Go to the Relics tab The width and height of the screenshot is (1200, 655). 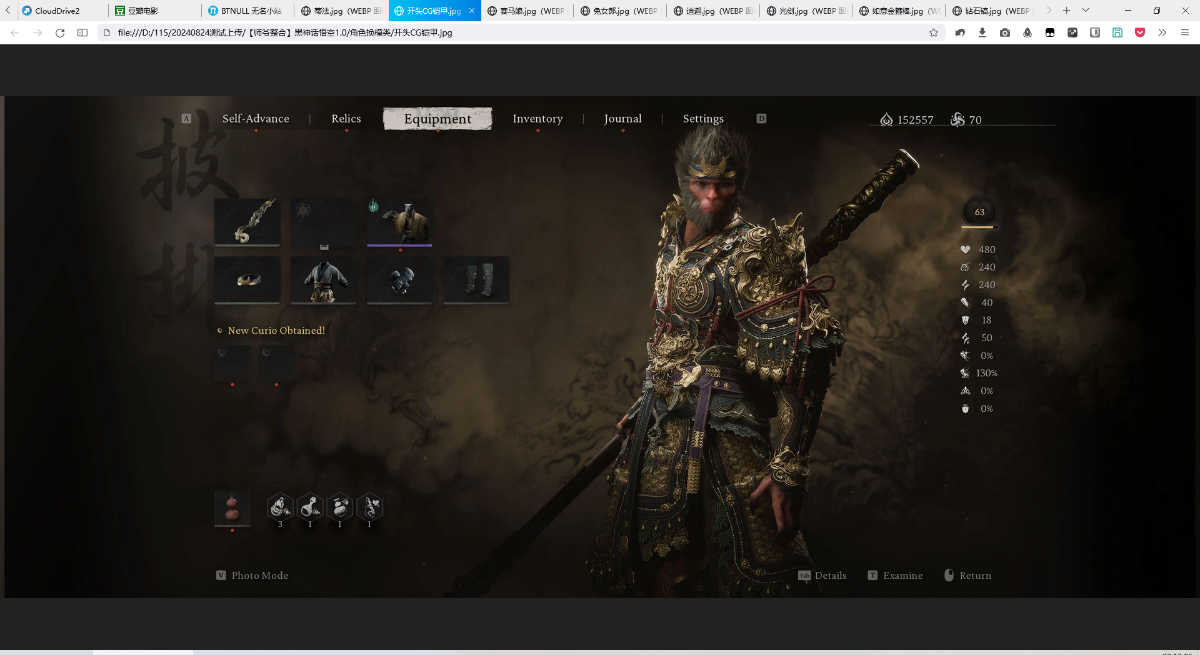click(346, 119)
